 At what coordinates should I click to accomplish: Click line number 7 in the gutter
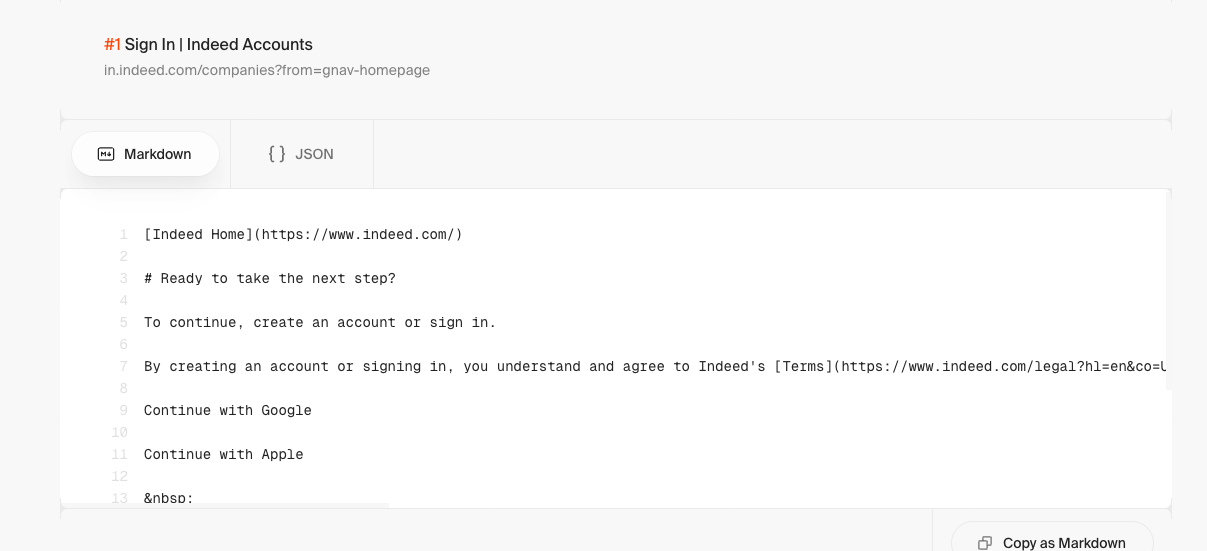coord(123,366)
